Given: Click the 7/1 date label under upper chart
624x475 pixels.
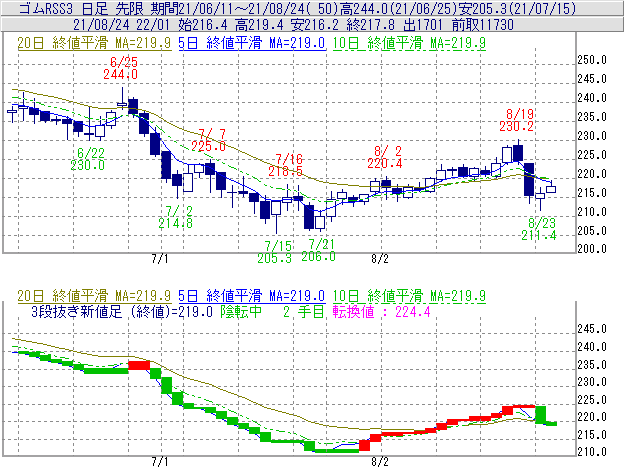Looking at the screenshot, I should (x=160, y=259).
